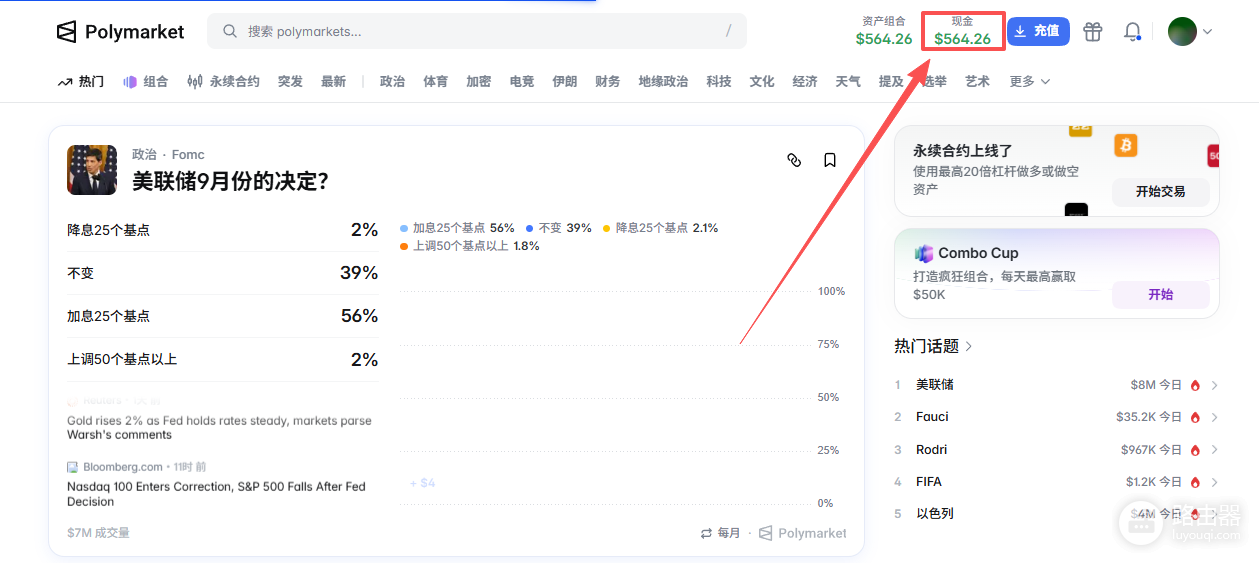This screenshot has height=563, width=1259.
Task: Open the 科技 category
Action: [718, 81]
